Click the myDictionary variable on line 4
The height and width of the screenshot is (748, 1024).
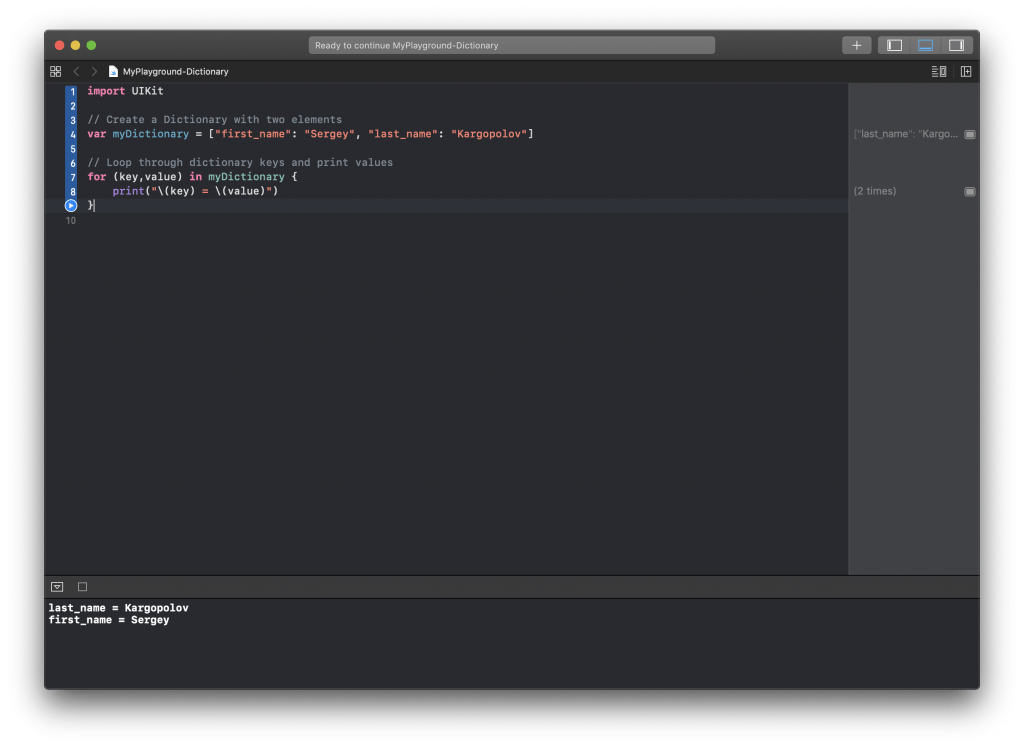[150, 134]
